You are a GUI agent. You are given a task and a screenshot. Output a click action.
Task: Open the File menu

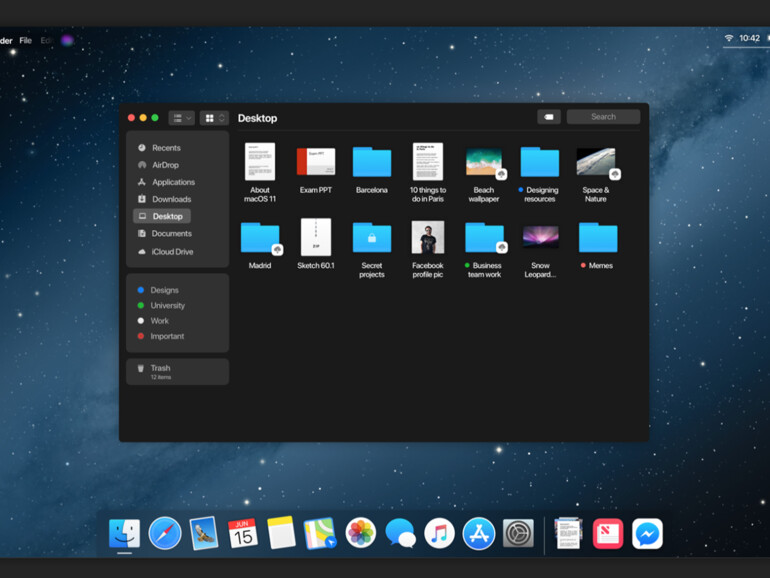pos(25,41)
